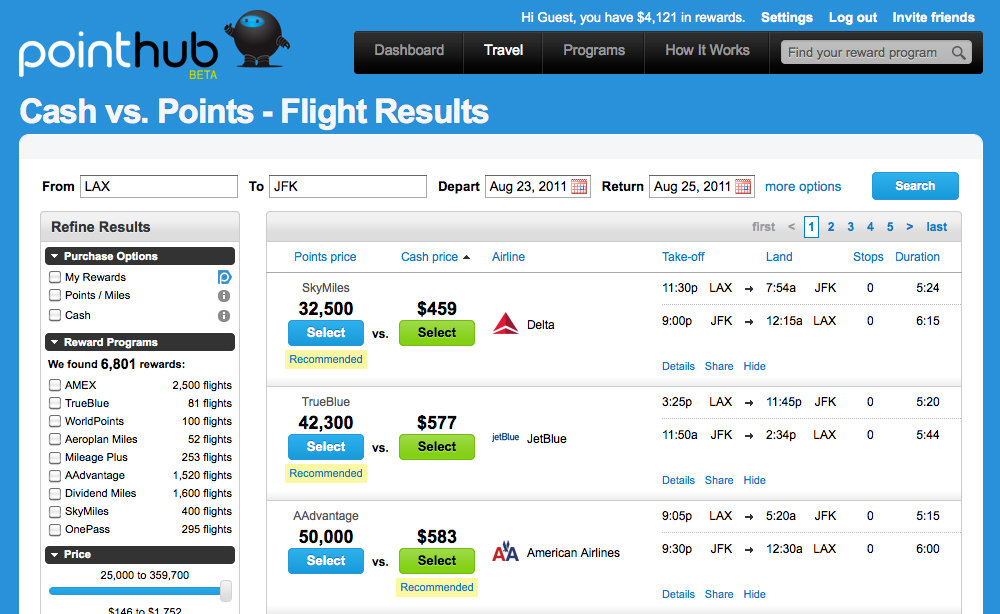
Task: Show info for Points / Miles option
Action: pyautogui.click(x=224, y=296)
